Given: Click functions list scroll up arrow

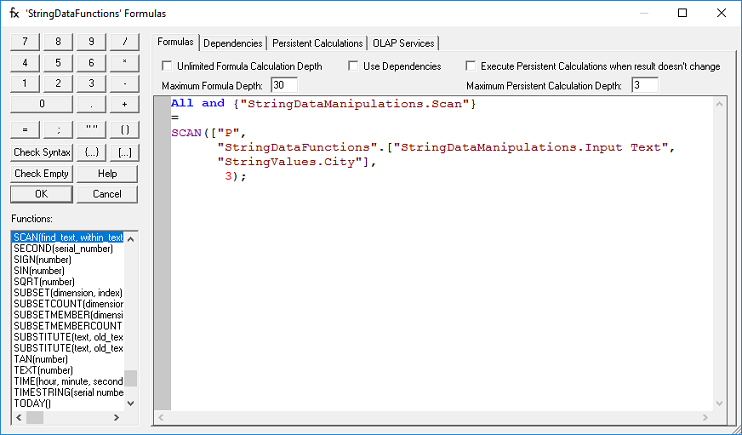Looking at the screenshot, I should [131, 239].
